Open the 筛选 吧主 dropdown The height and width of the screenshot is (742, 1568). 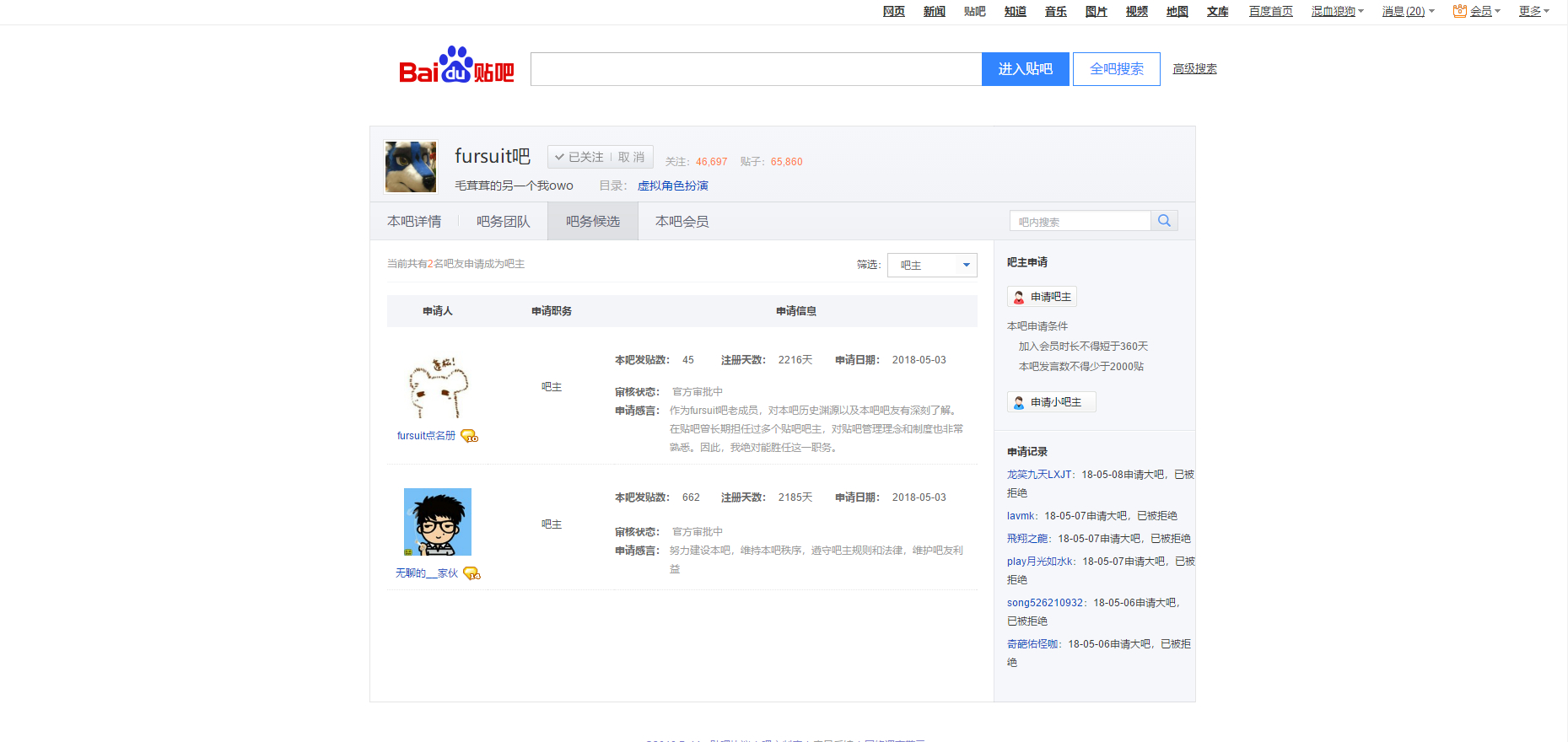pos(932,265)
